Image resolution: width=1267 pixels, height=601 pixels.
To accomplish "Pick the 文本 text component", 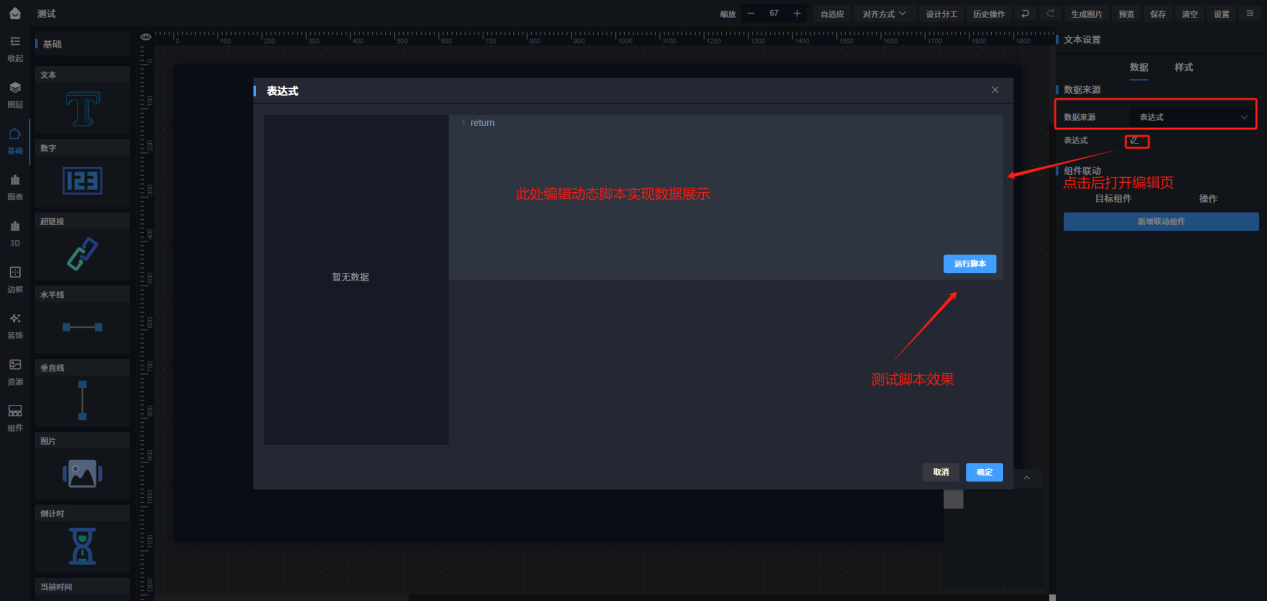I will pyautogui.click(x=82, y=101).
